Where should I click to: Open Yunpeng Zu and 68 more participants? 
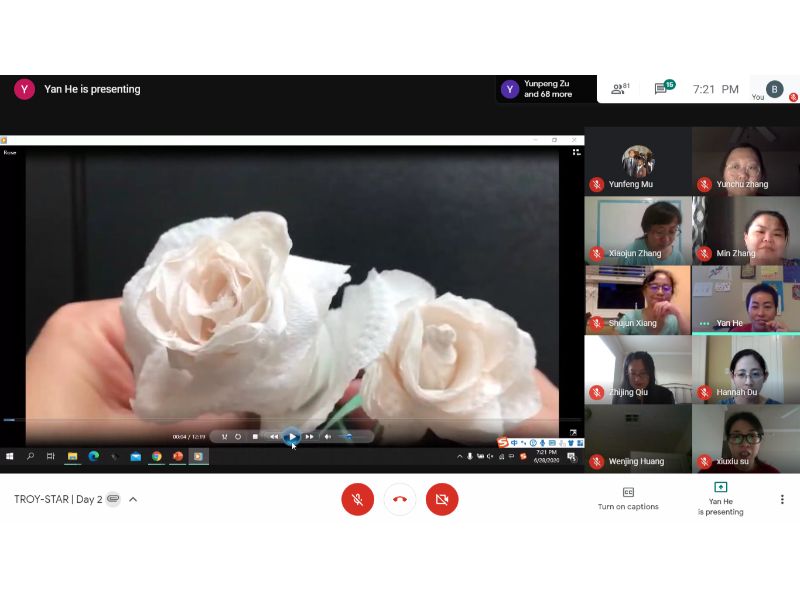pyautogui.click(x=546, y=89)
